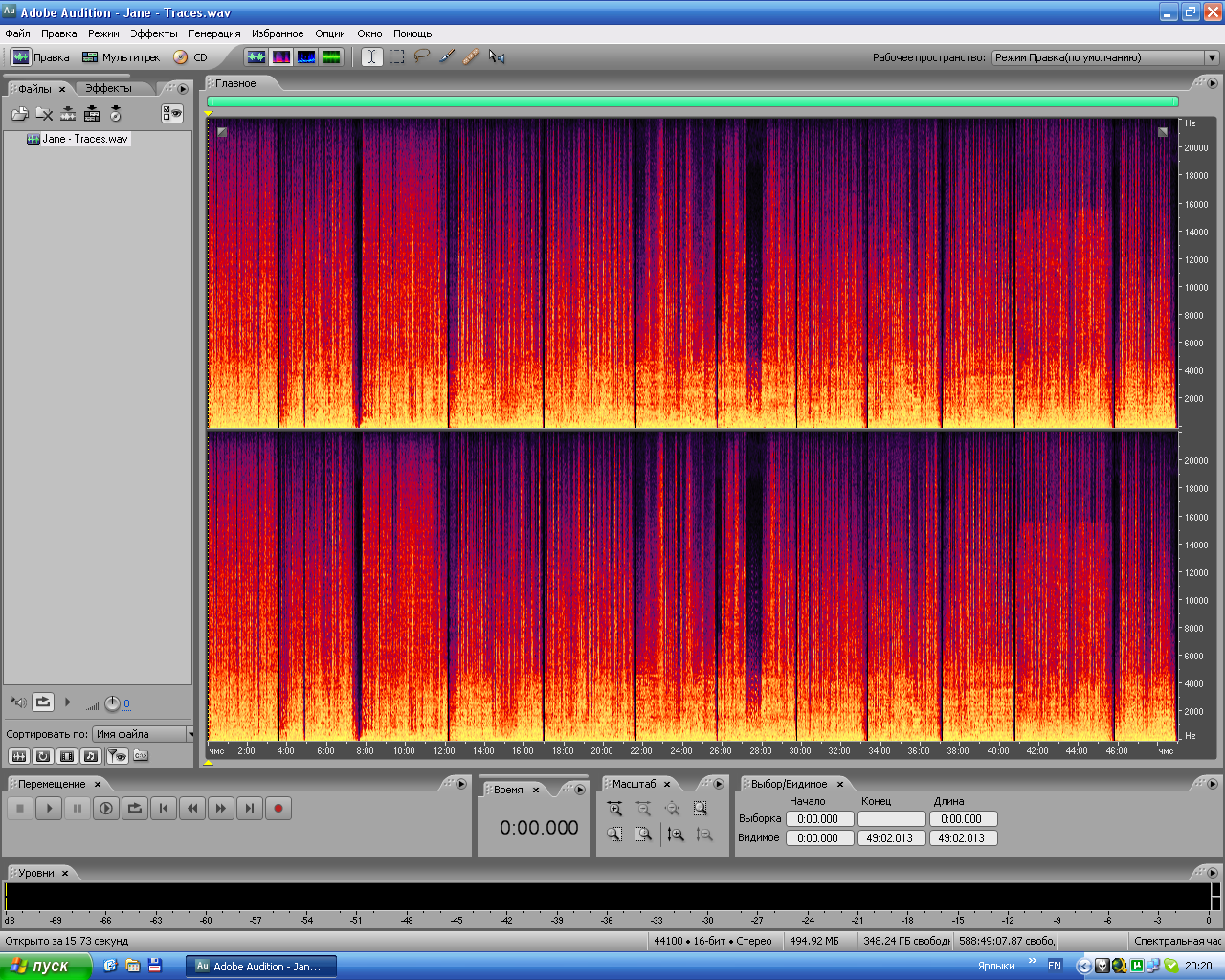1225x980 pixels.
Task: Open Масштаб panel options menu arrow
Action: click(718, 784)
